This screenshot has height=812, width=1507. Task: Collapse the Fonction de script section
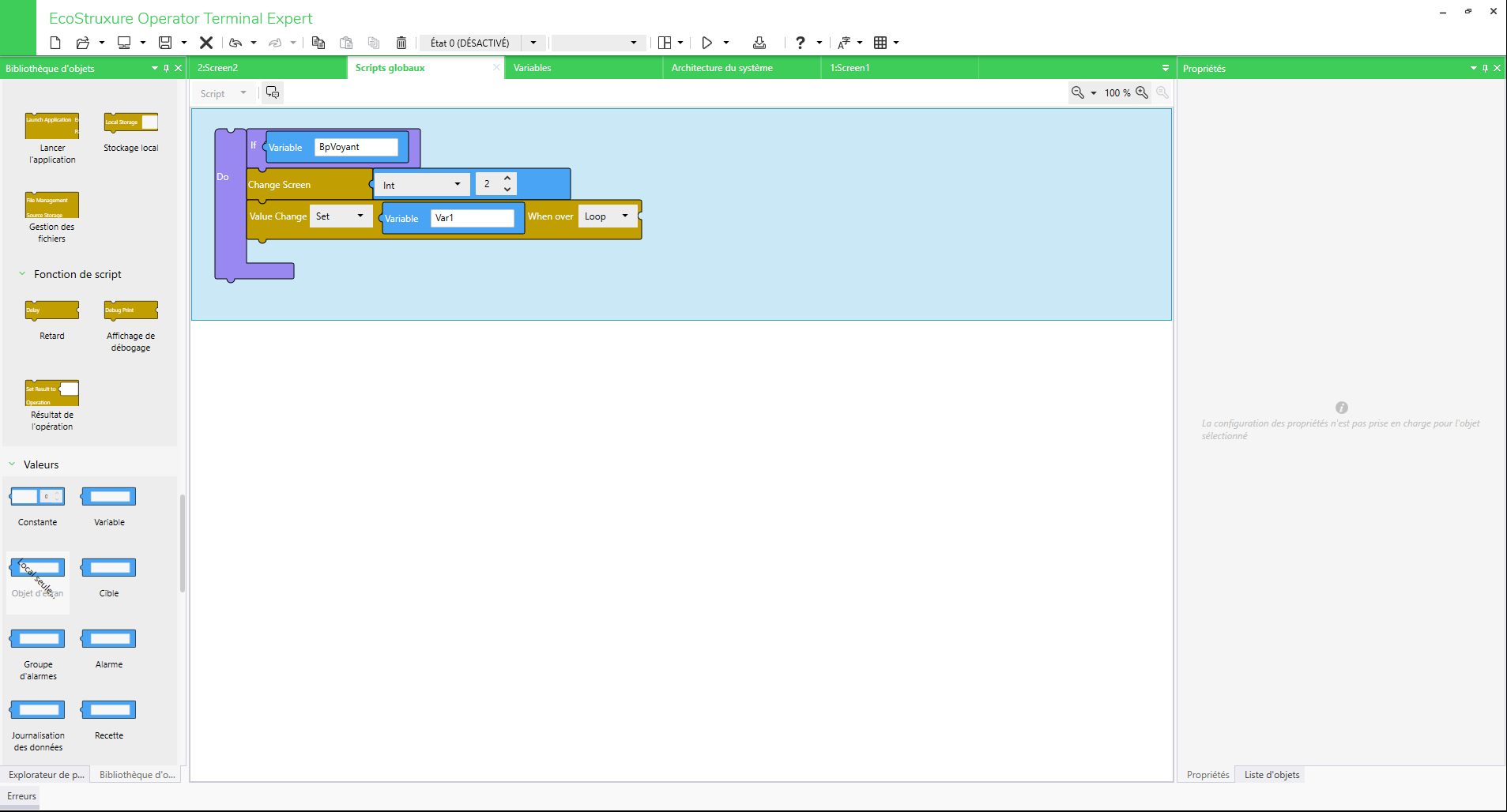click(x=22, y=274)
